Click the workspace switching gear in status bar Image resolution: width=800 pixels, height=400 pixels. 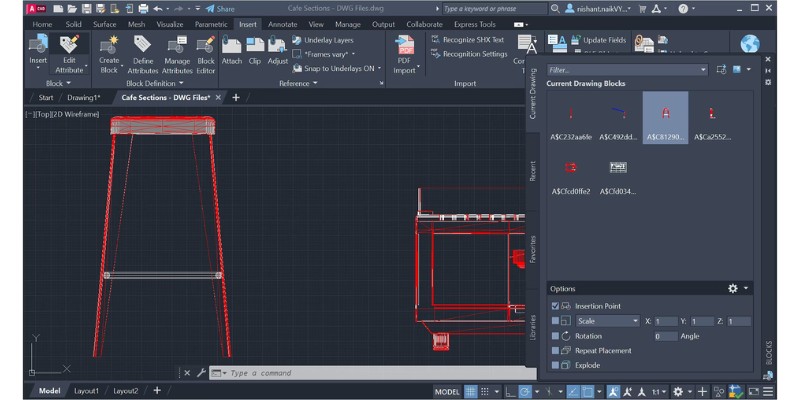(x=678, y=392)
